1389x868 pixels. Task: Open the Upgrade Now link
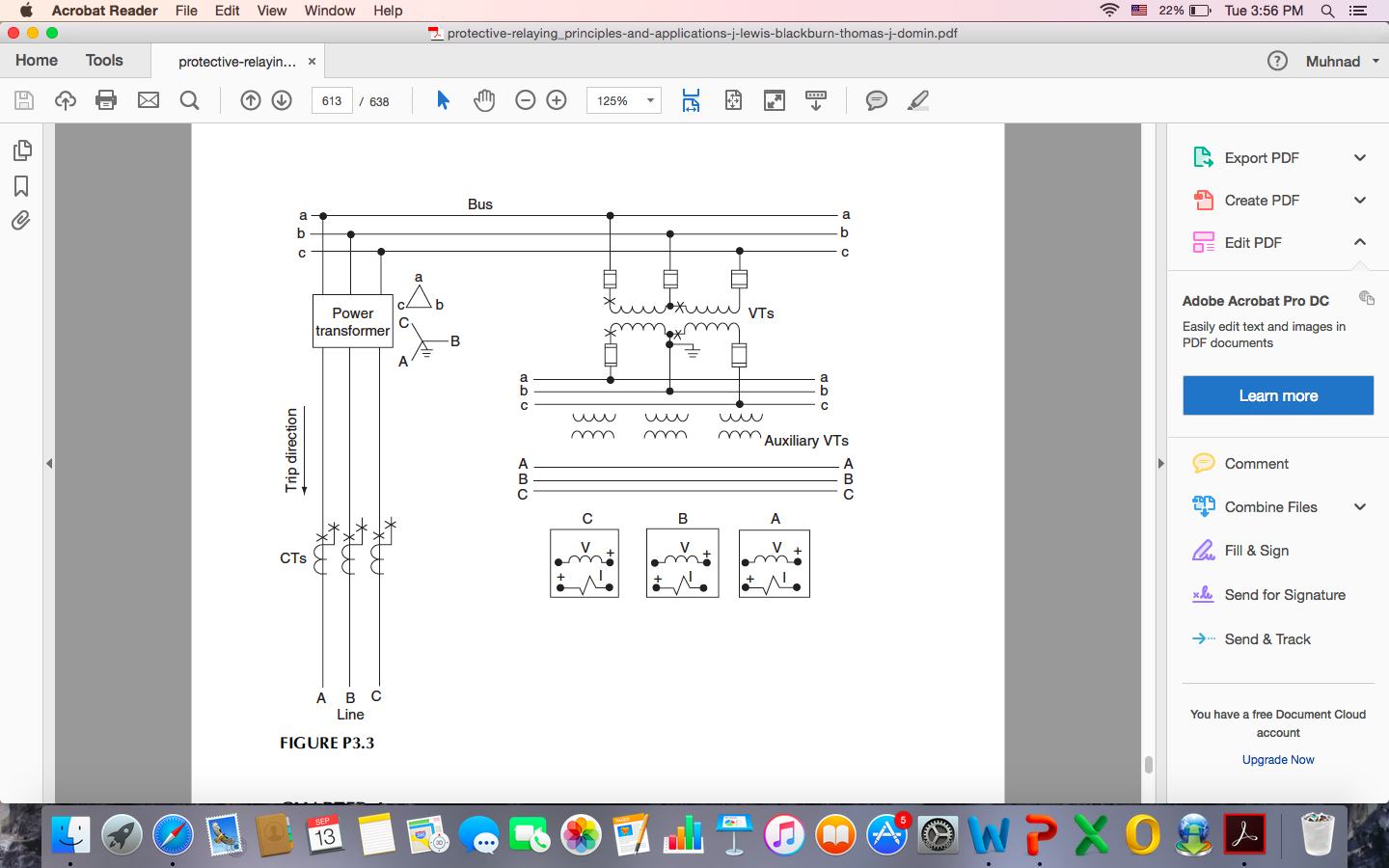[1278, 760]
